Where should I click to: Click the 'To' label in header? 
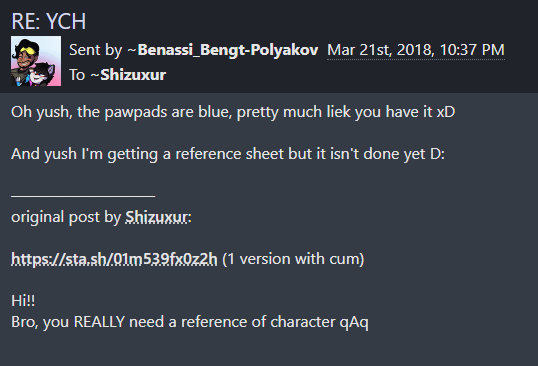(x=77, y=75)
